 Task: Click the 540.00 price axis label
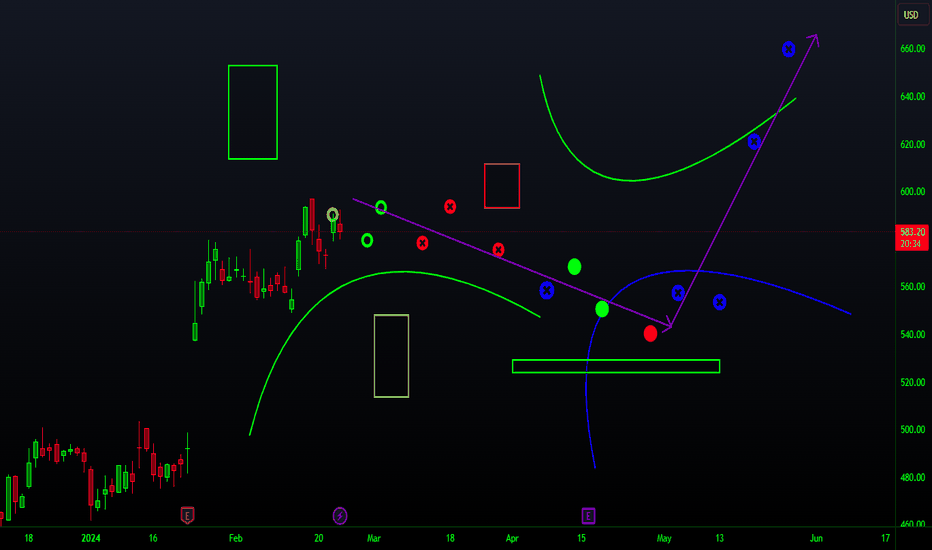tap(912, 335)
